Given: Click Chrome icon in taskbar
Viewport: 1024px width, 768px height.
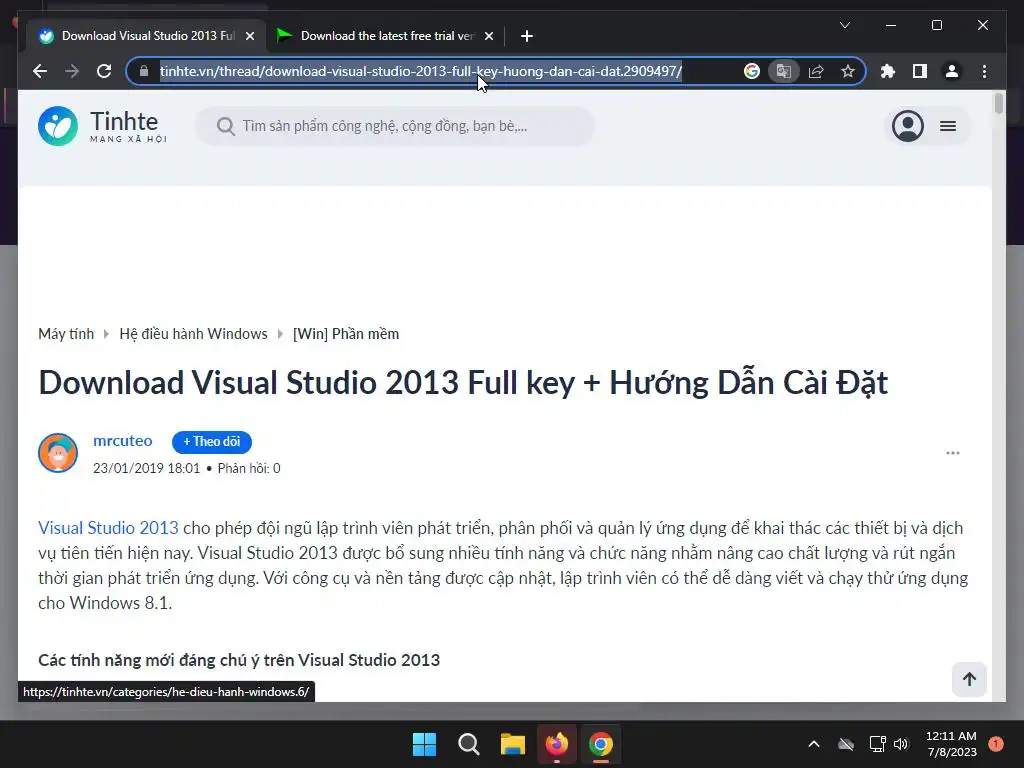Looking at the screenshot, I should click(x=601, y=744).
